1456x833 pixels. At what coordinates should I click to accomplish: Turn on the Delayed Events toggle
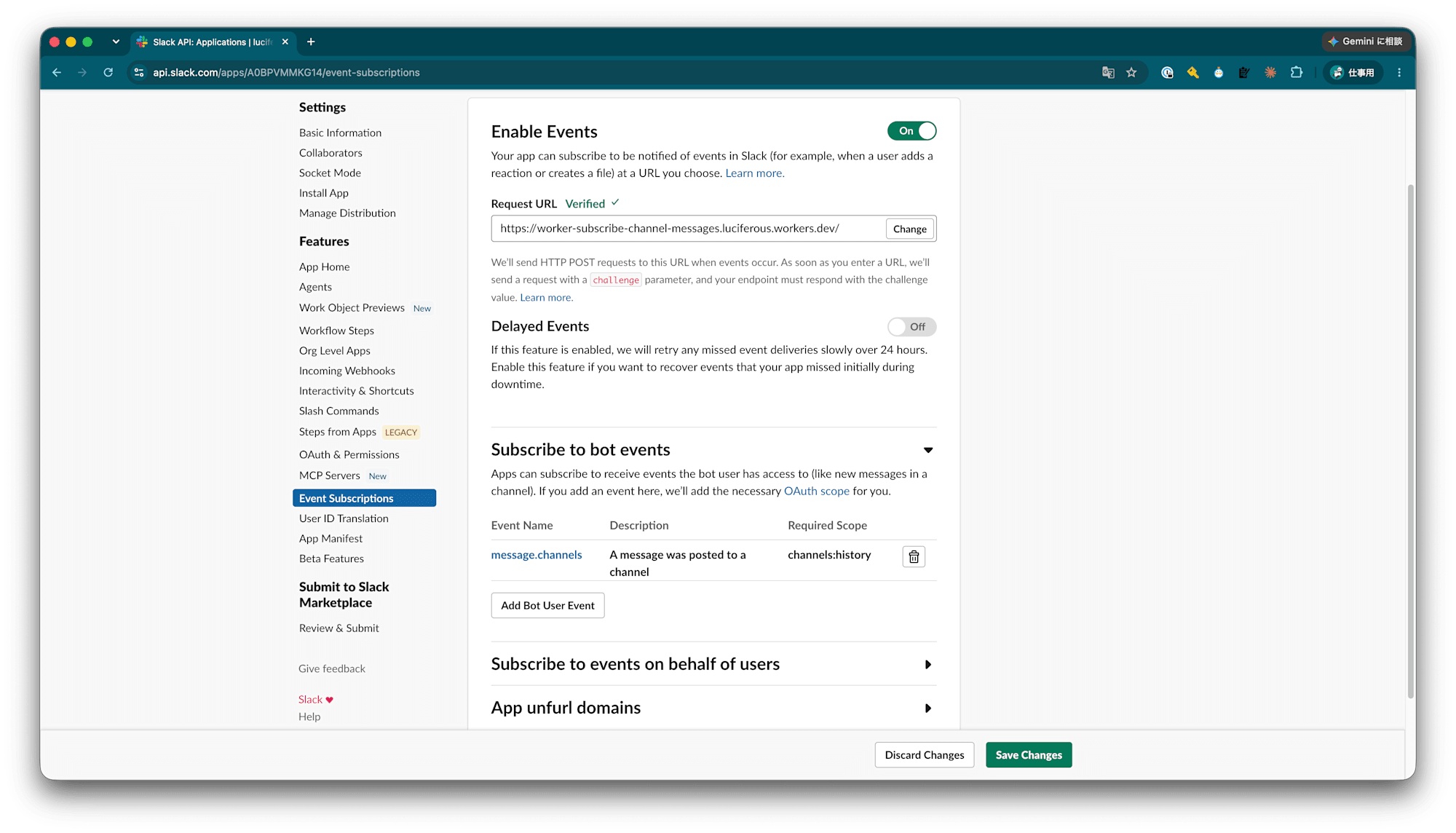[911, 327]
